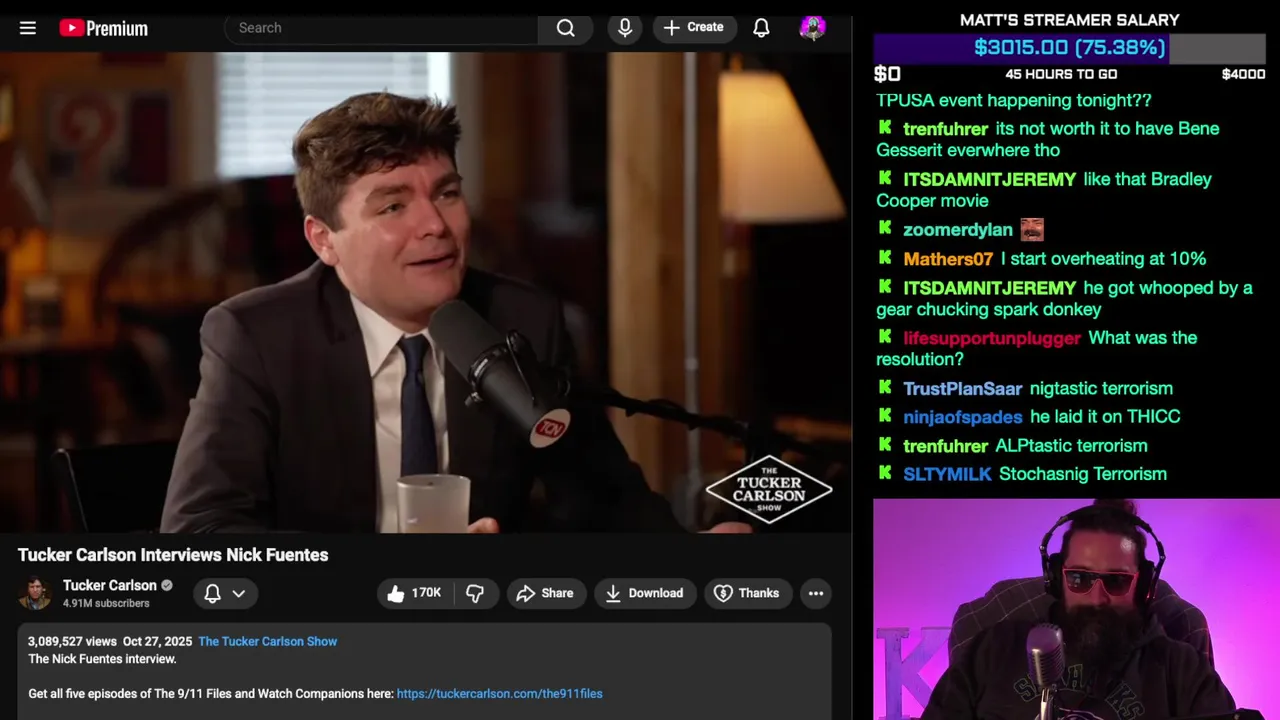
Task: Toggle channel notification bell setting
Action: click(212, 593)
